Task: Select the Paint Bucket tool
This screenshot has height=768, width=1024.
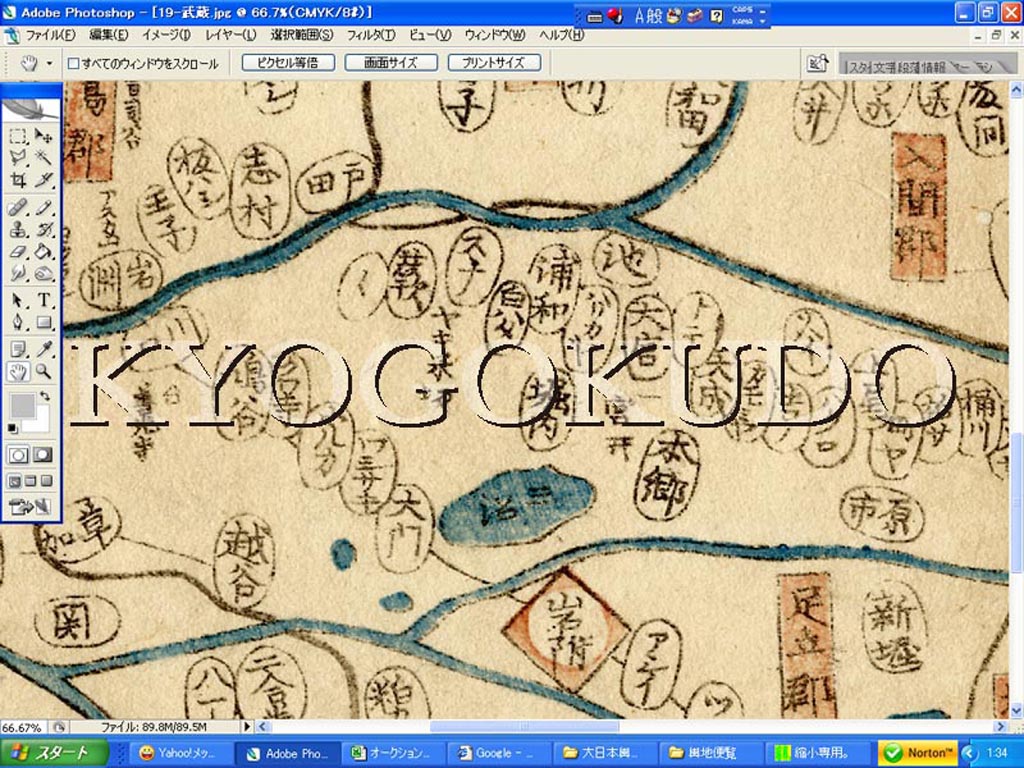Action: [43, 251]
